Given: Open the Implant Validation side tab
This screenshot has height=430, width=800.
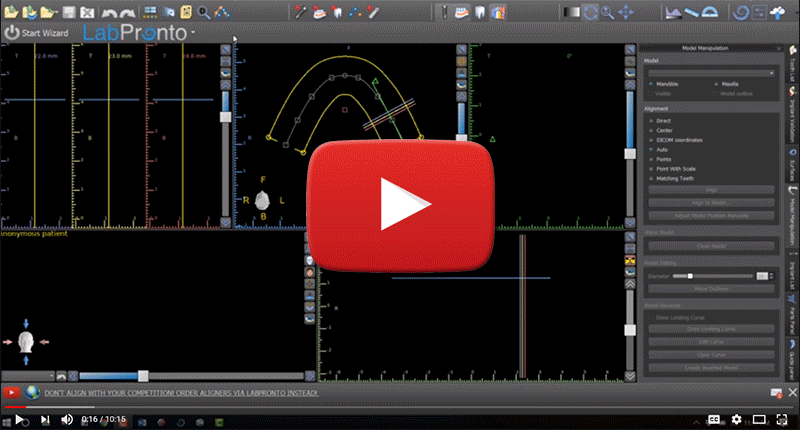Looking at the screenshot, I should coord(792,113).
